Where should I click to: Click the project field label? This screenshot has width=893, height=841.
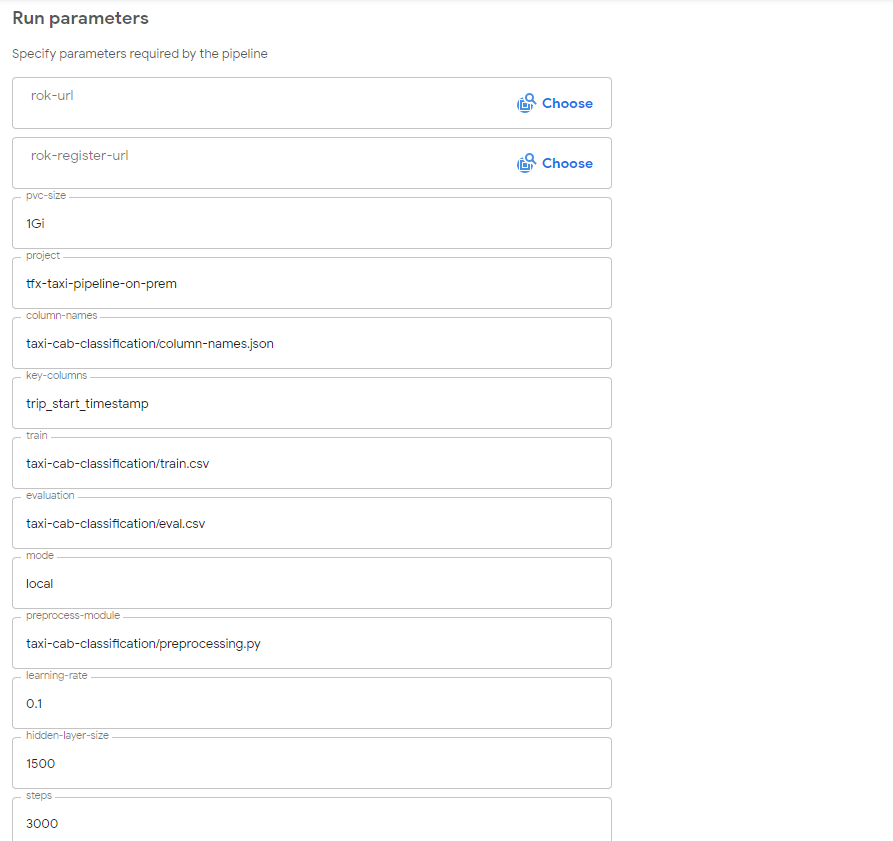(x=43, y=255)
